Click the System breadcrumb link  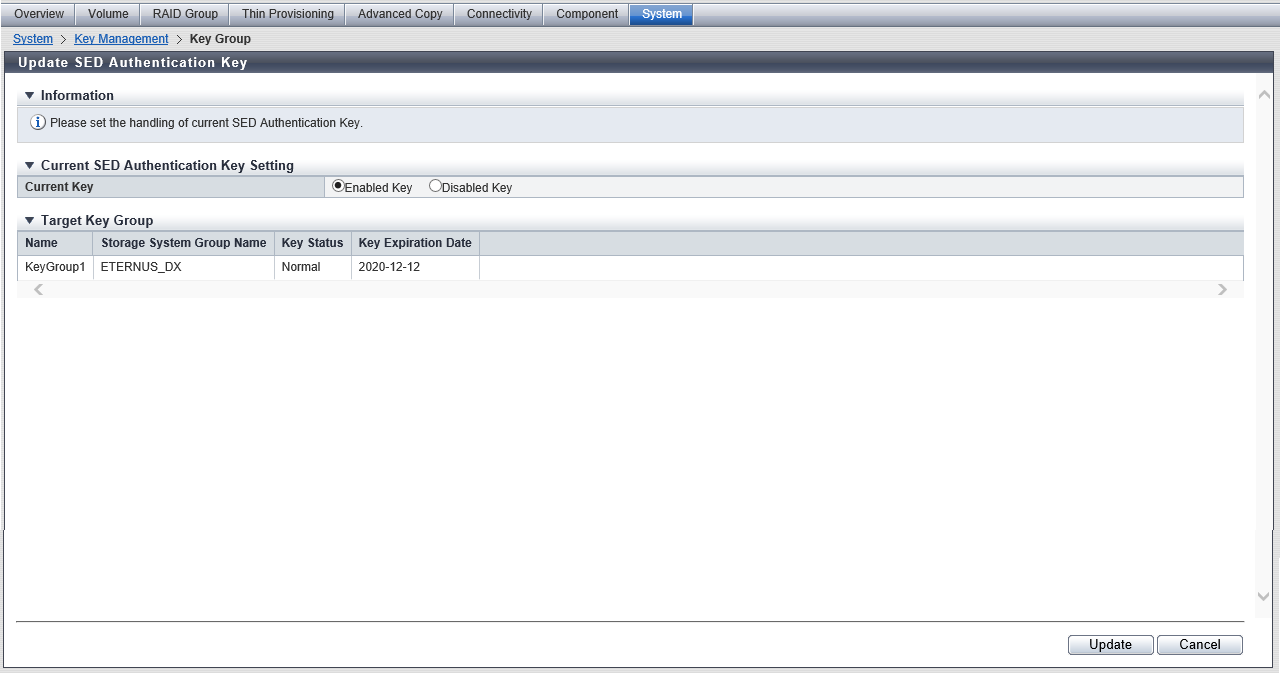click(33, 39)
